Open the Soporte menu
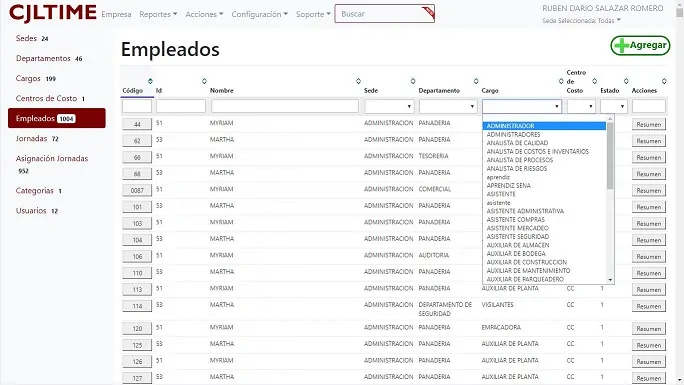The width and height of the screenshot is (684, 385). (313, 14)
